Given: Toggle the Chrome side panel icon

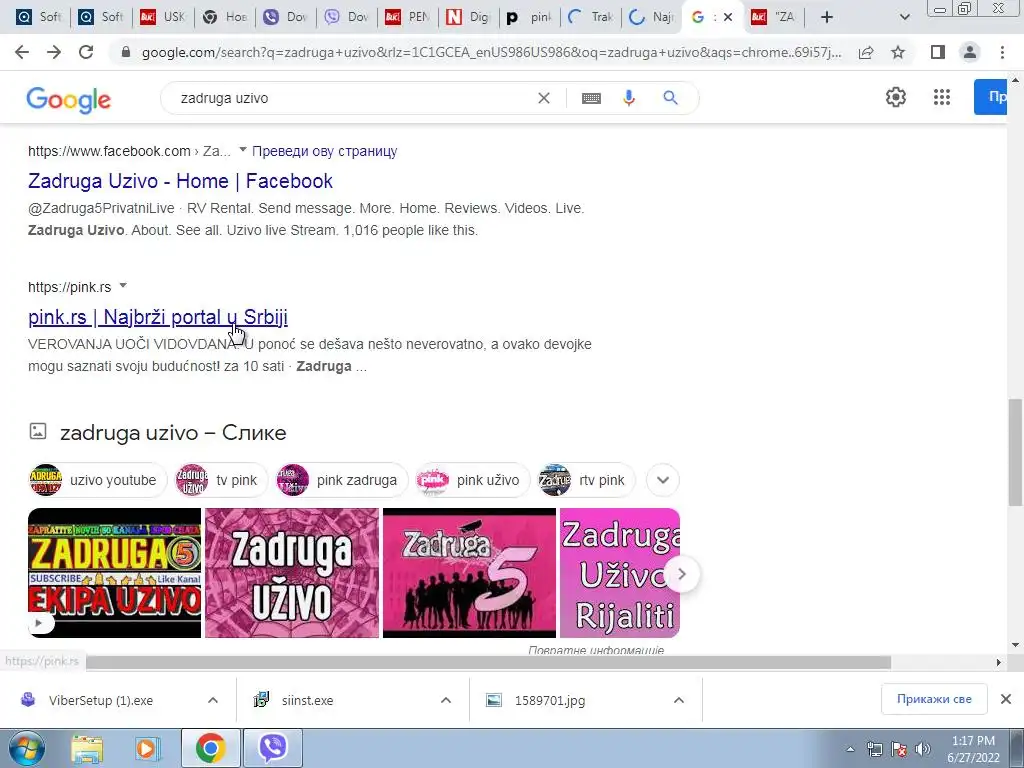Looking at the screenshot, I should 938,52.
